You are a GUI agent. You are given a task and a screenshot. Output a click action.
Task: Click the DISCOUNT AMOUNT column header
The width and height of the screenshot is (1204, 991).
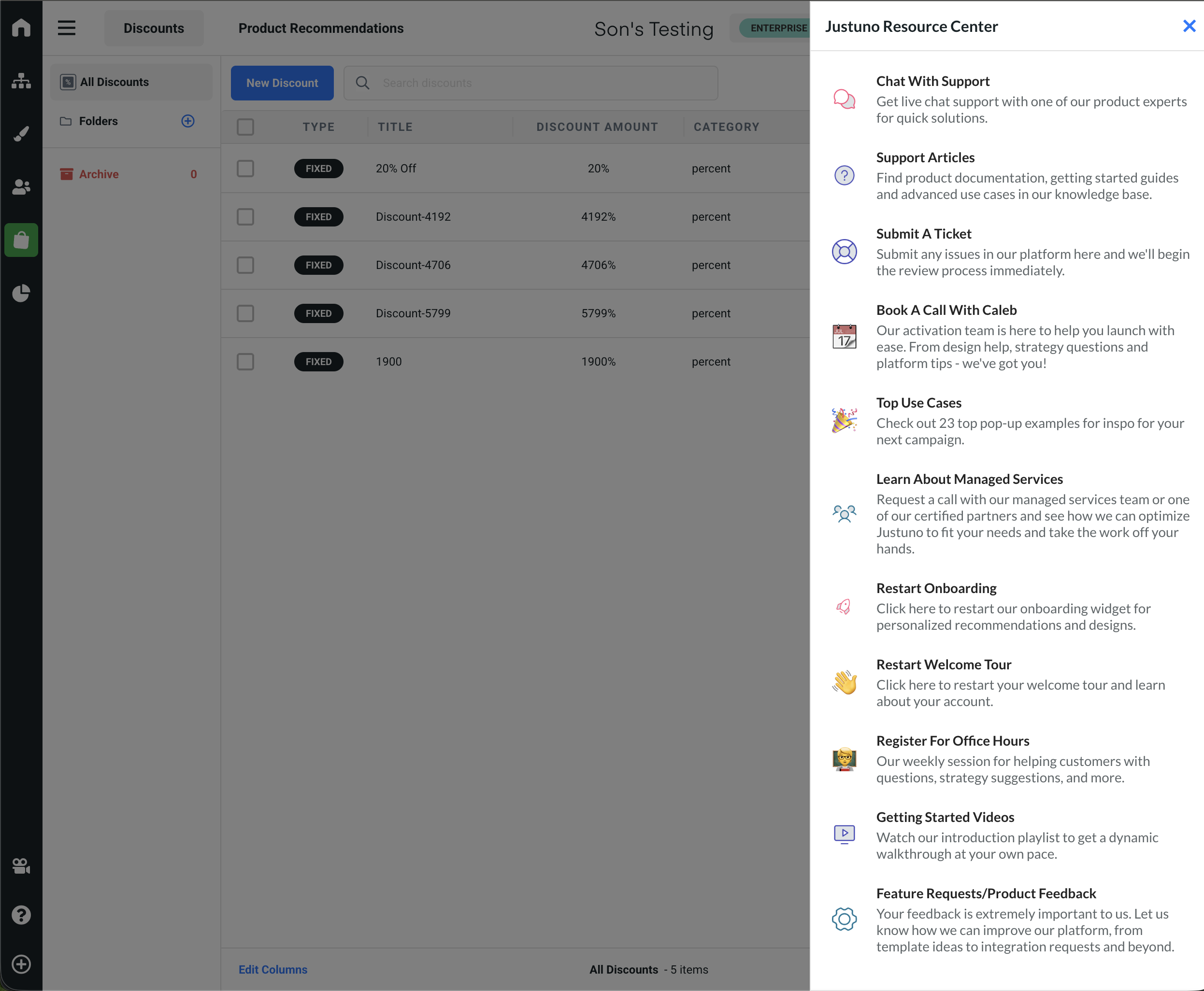[598, 127]
